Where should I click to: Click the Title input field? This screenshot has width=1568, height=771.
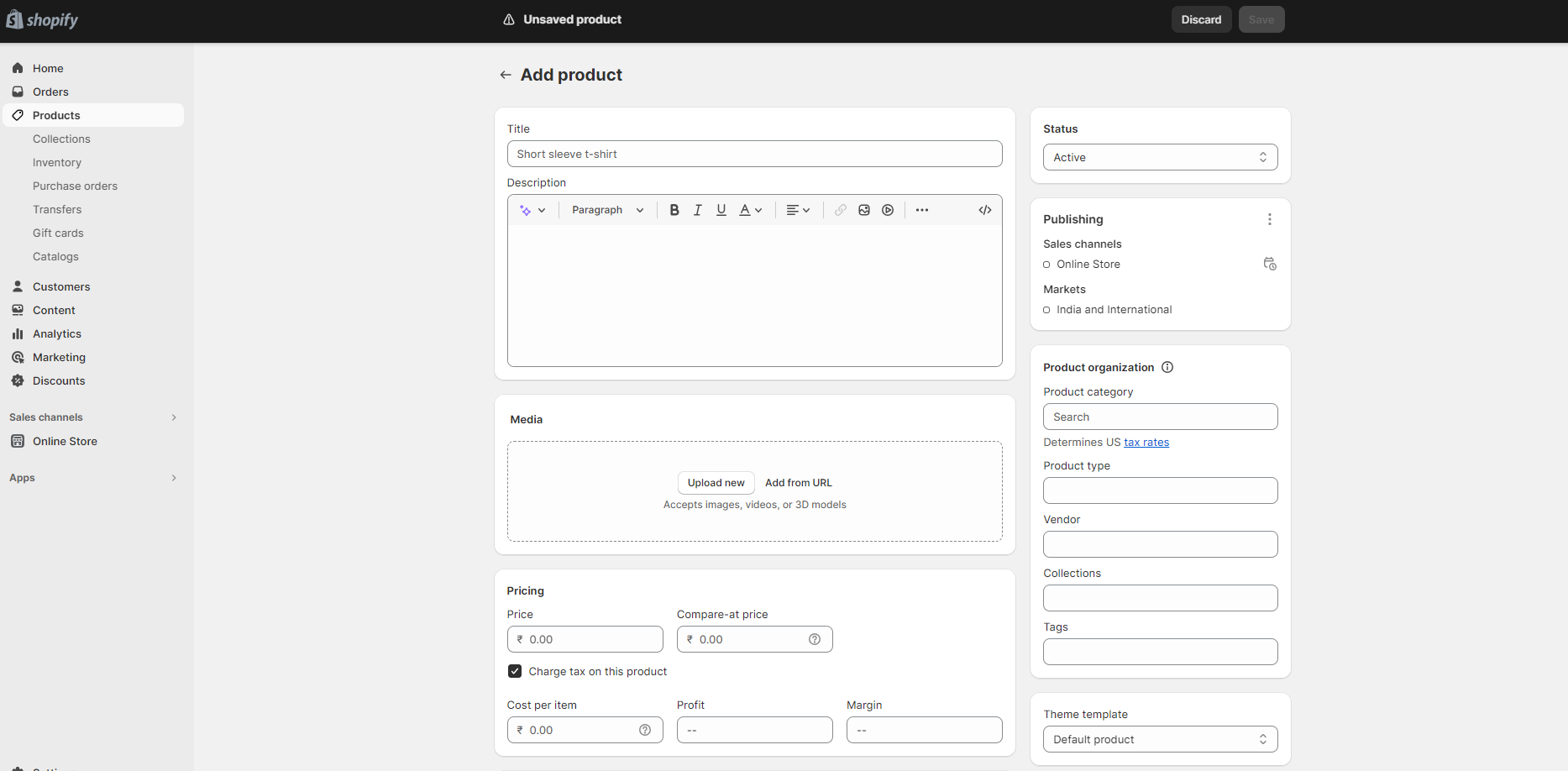coord(754,154)
